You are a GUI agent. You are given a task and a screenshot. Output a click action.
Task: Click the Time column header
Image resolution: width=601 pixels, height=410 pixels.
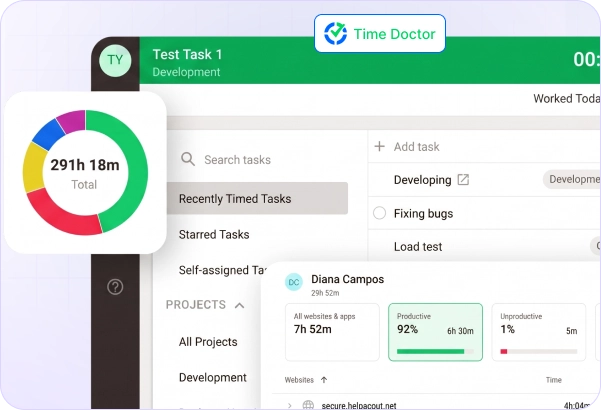click(554, 380)
